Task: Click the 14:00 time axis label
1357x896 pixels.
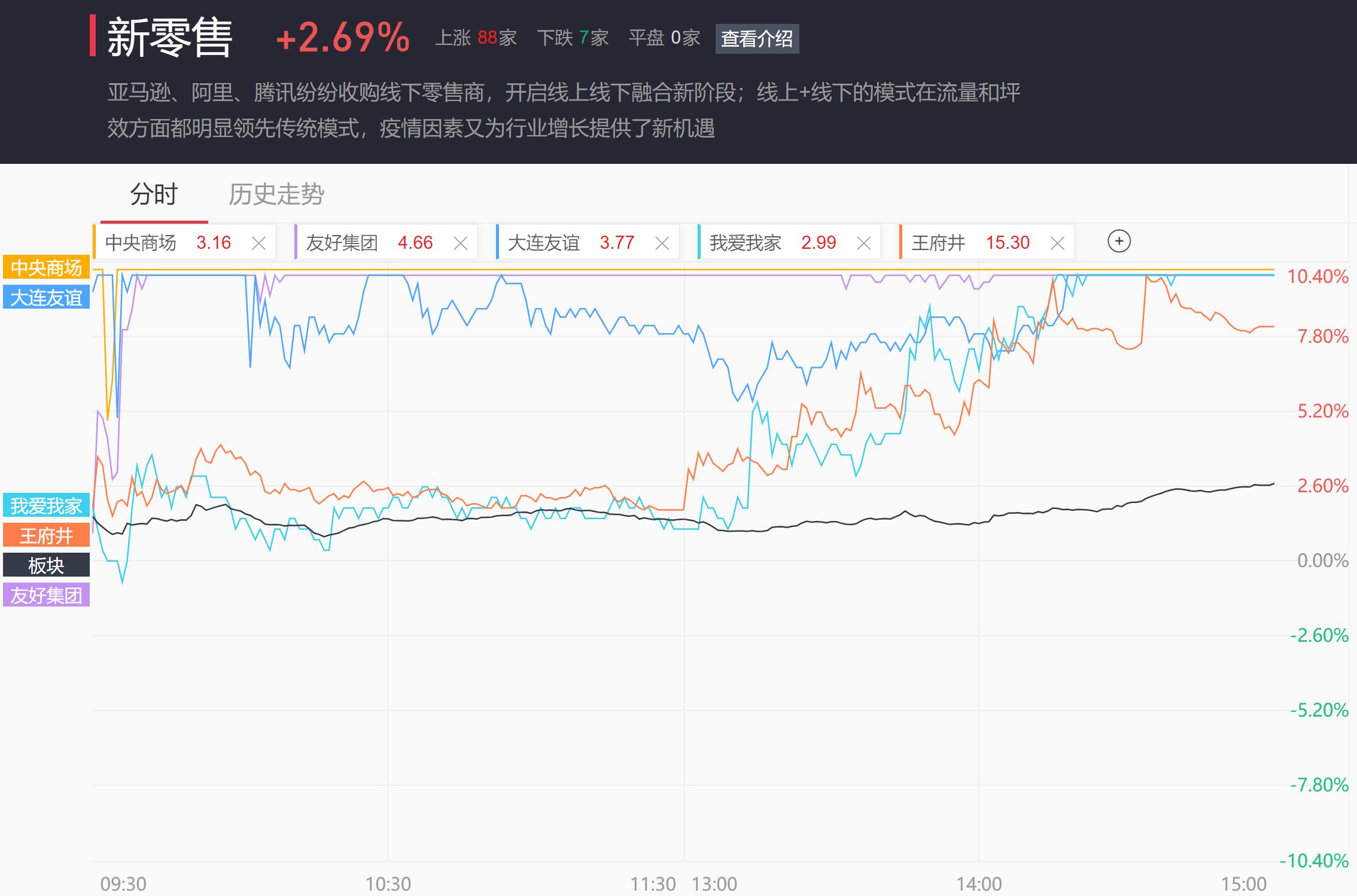Action: [979, 883]
